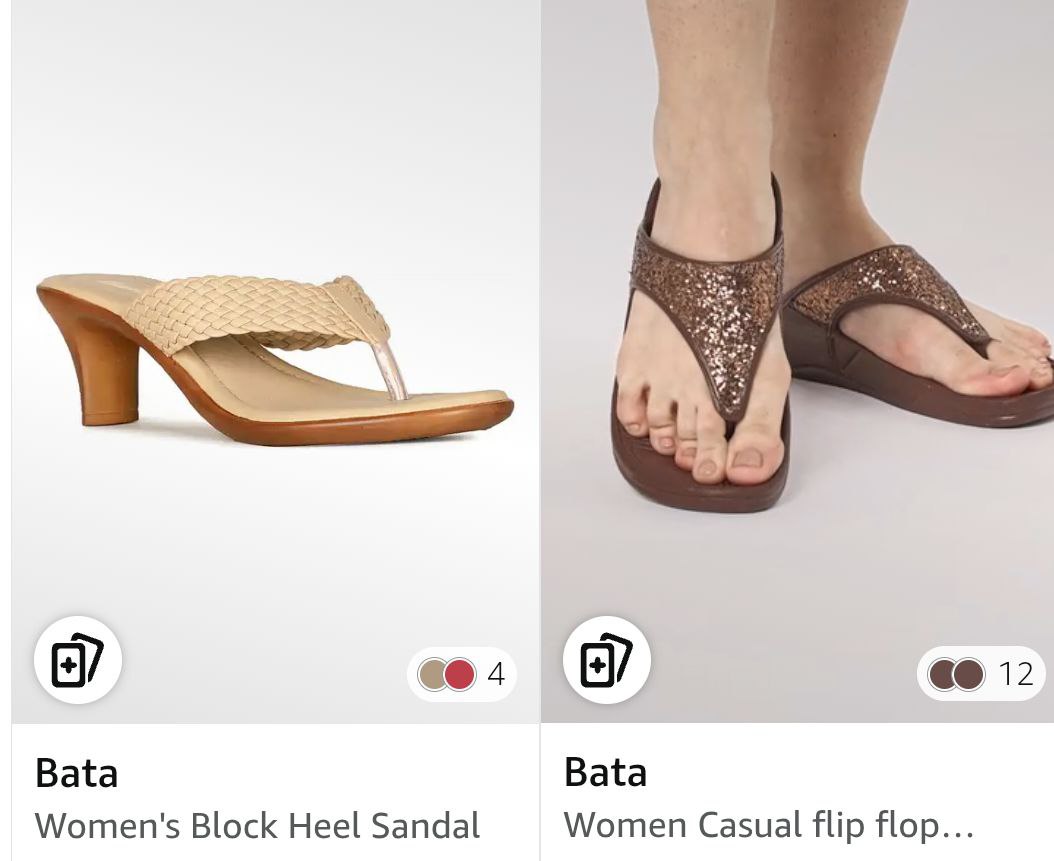Tap the view-similar icon on flip flop card
The image size is (1054, 861).
(x=607, y=660)
